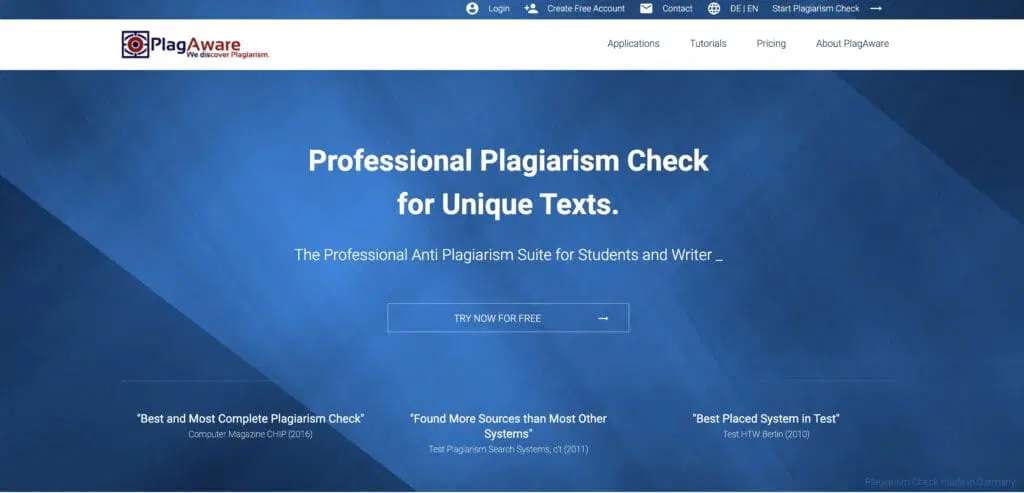Click the "Best and Most Complete Plagiarism Check" quote
Viewport: 1024px width, 493px height.
click(250, 419)
